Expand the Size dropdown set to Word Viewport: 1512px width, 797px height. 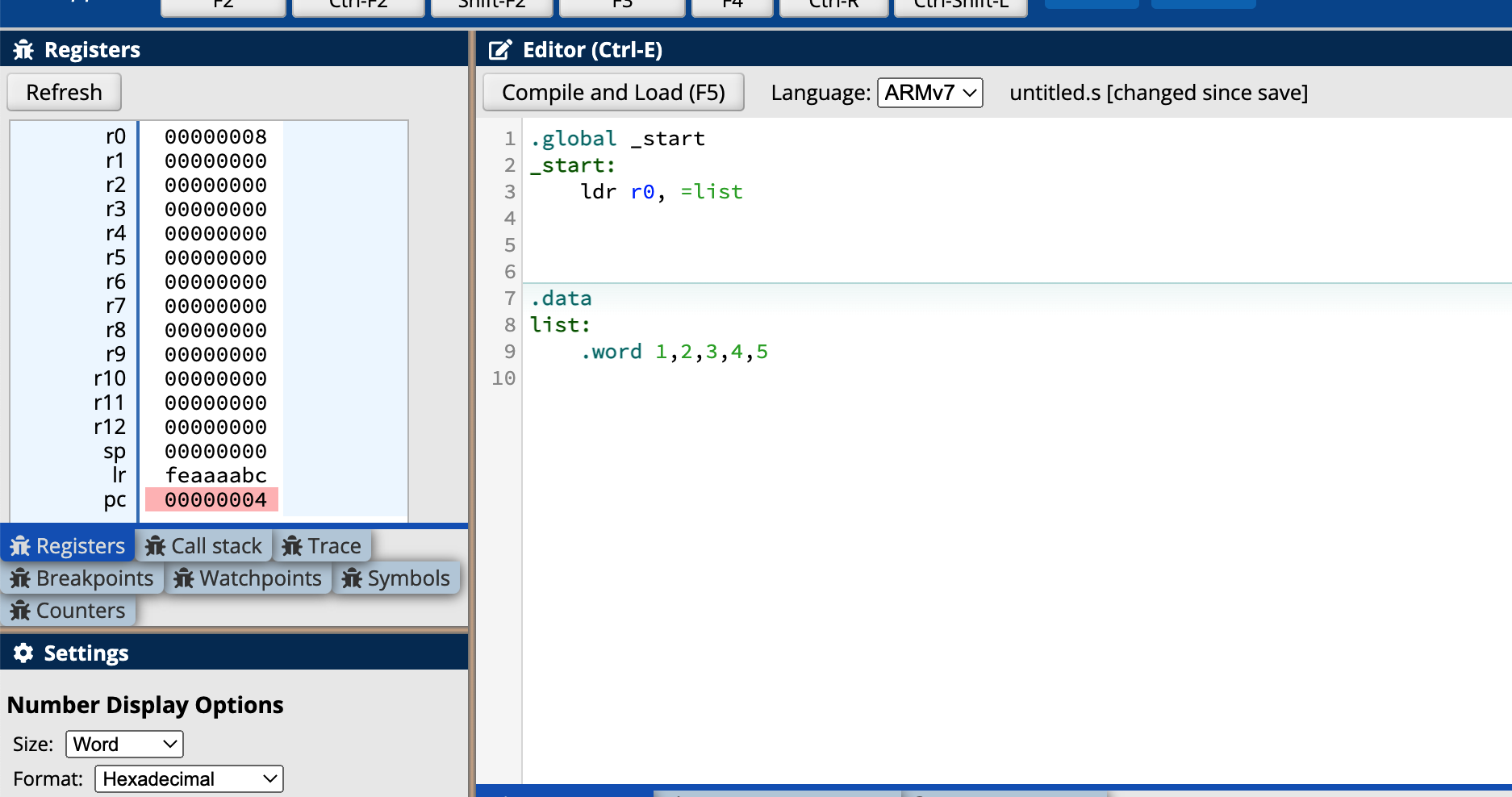click(x=124, y=744)
